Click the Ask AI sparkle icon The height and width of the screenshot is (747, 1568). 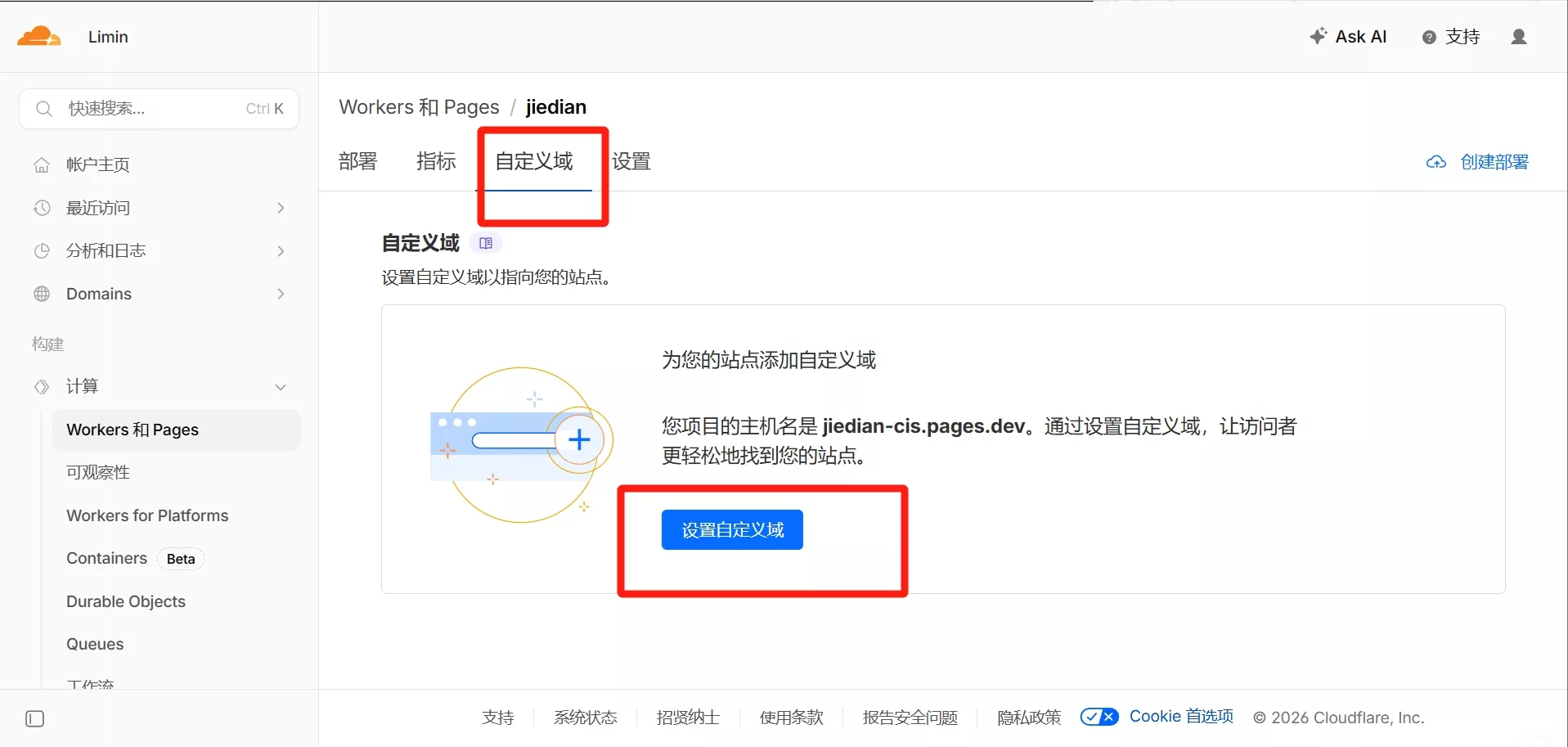[x=1318, y=36]
